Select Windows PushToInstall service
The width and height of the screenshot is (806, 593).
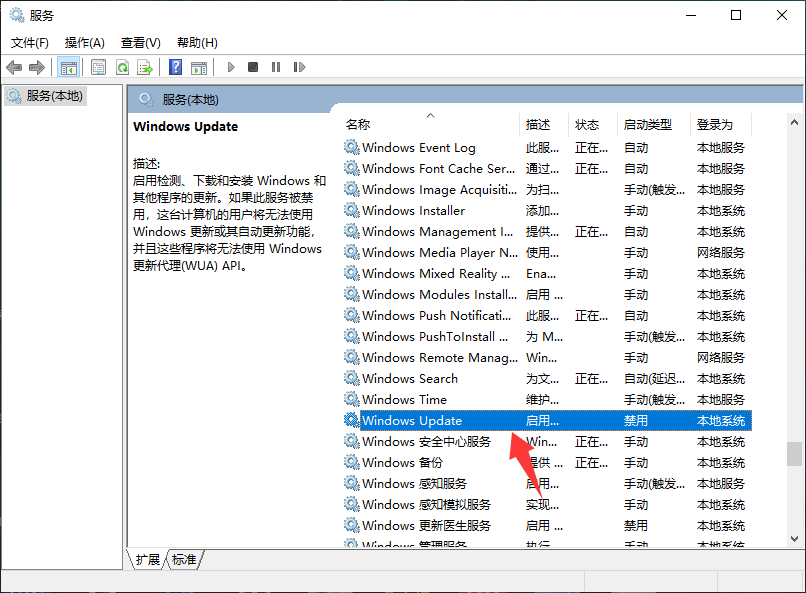point(547,336)
